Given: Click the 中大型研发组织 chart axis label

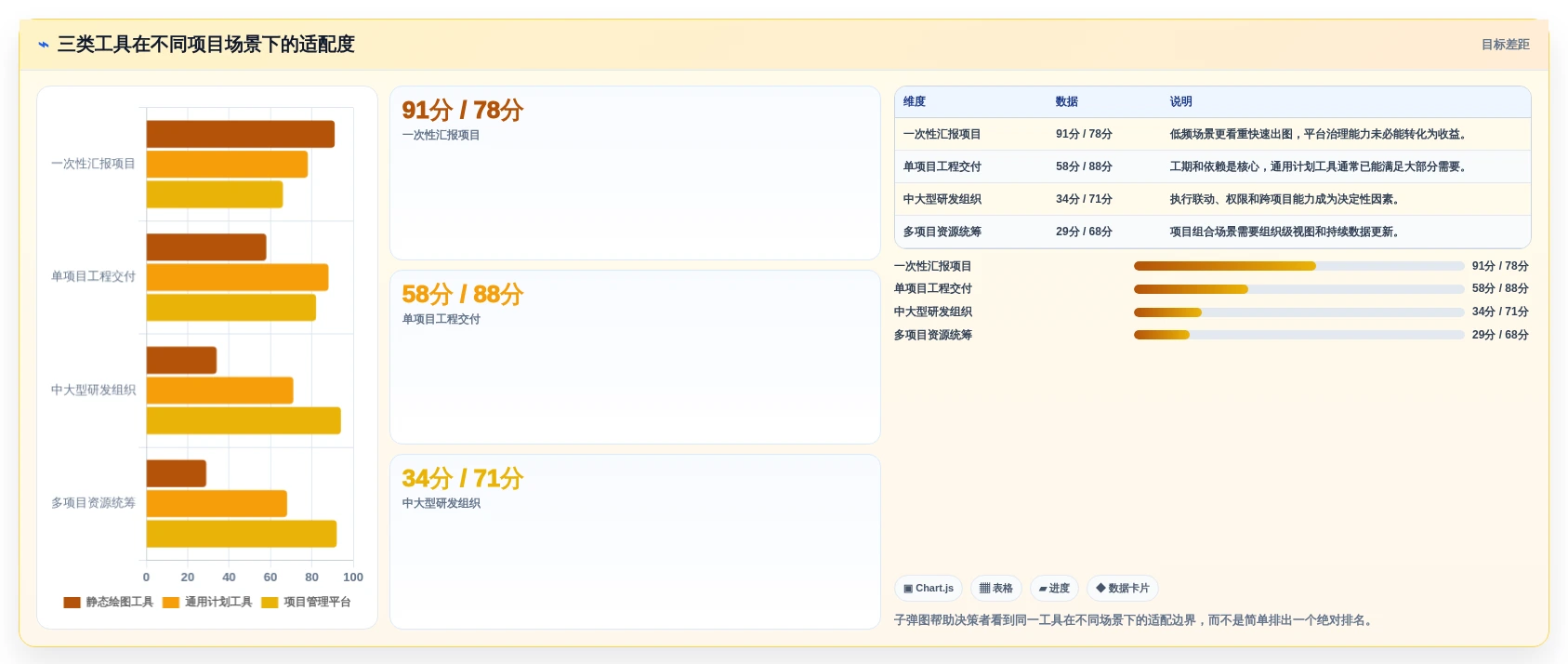Looking at the screenshot, I should tap(93, 391).
